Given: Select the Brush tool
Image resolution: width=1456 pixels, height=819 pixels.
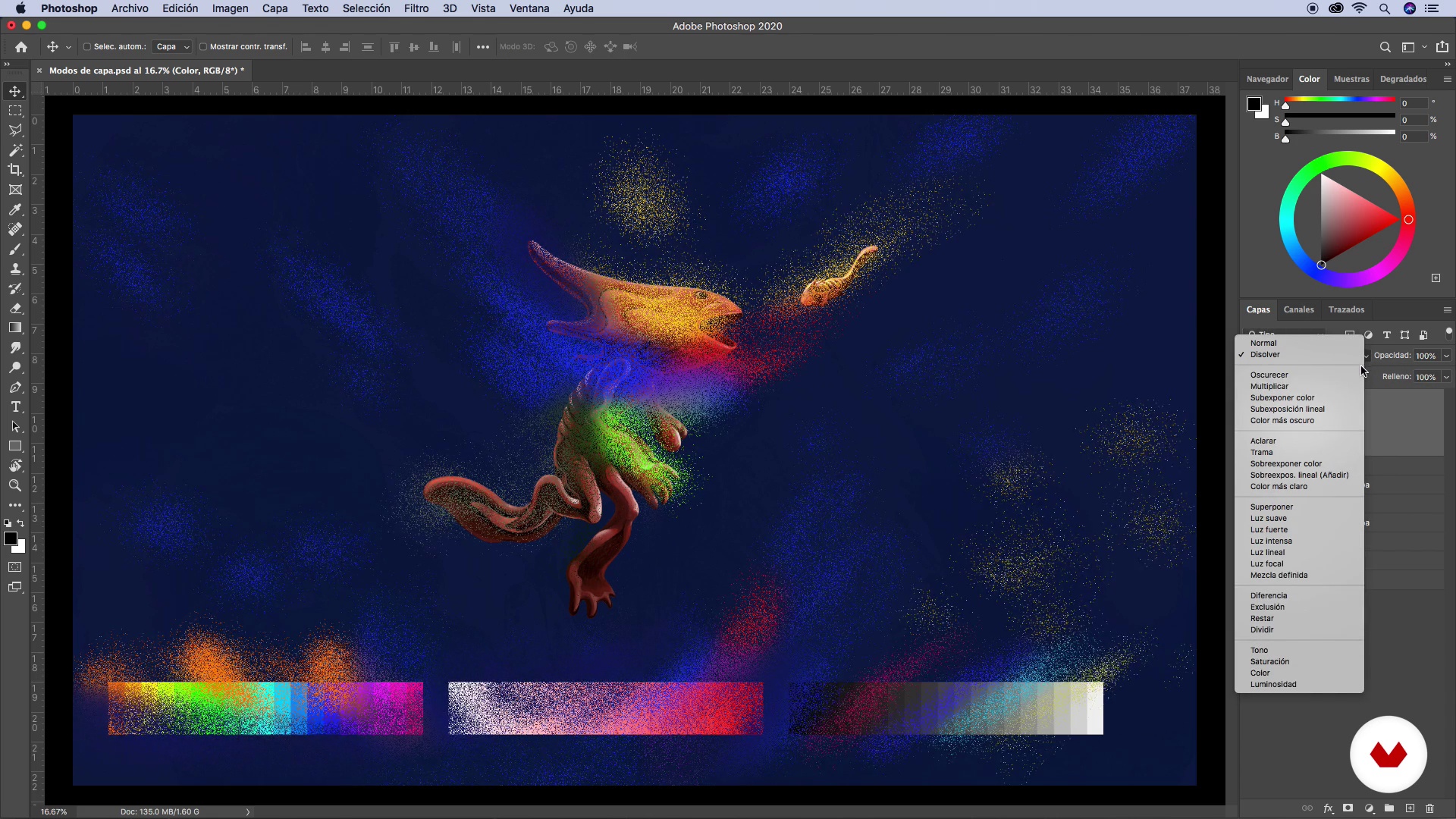Looking at the screenshot, I should [x=15, y=249].
